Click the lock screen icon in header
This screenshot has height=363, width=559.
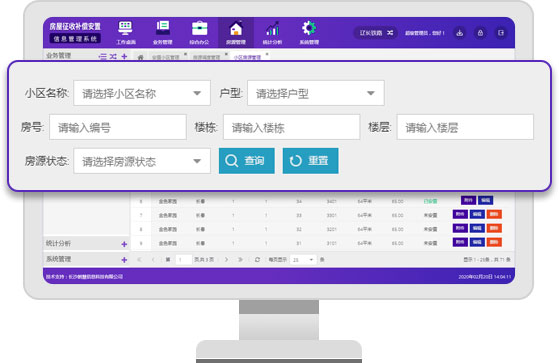(480, 33)
